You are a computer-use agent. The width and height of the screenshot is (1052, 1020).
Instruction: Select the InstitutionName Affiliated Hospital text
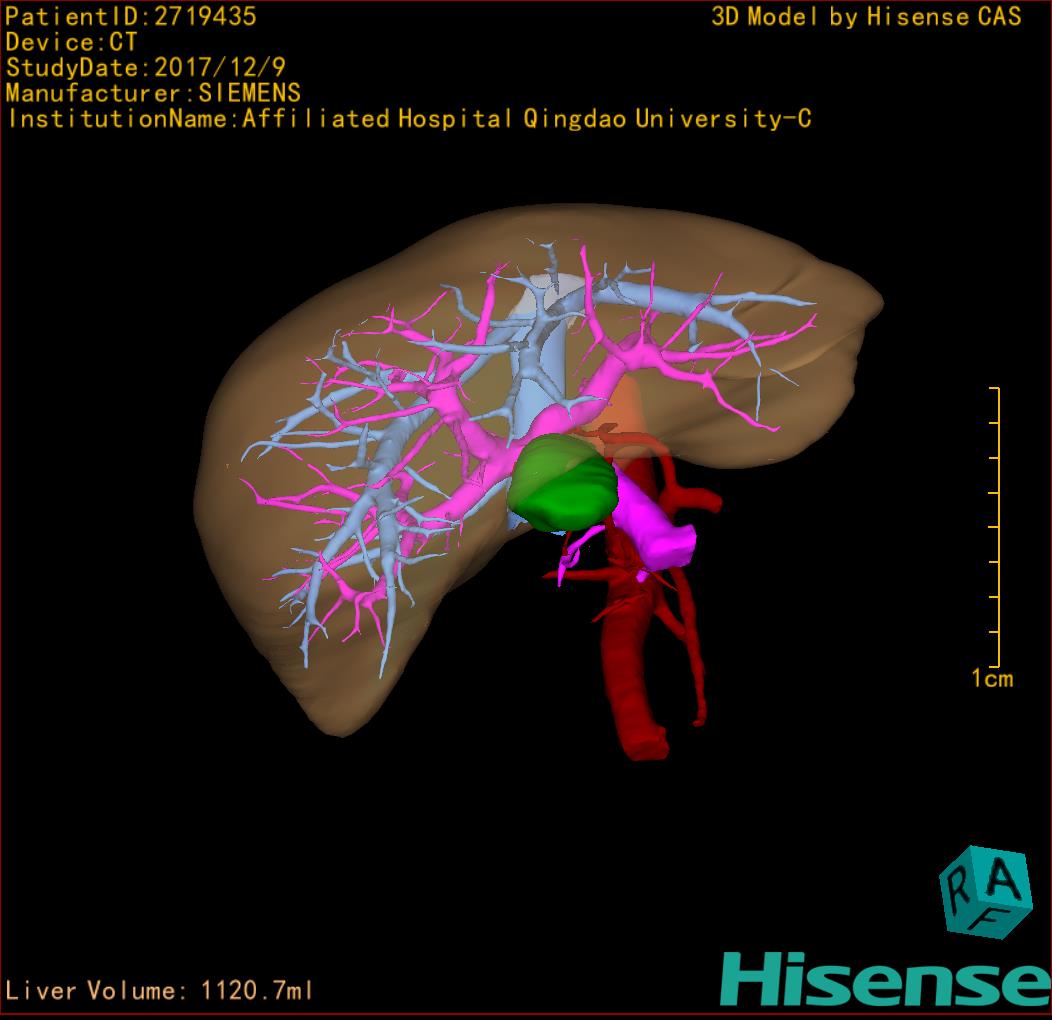409,119
